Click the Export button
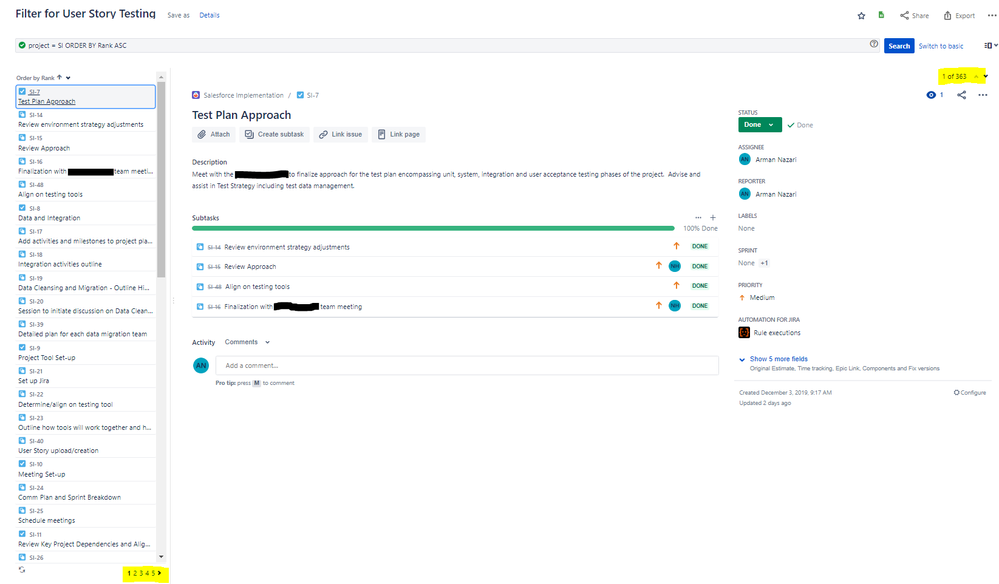The width and height of the screenshot is (999, 584). tap(959, 15)
